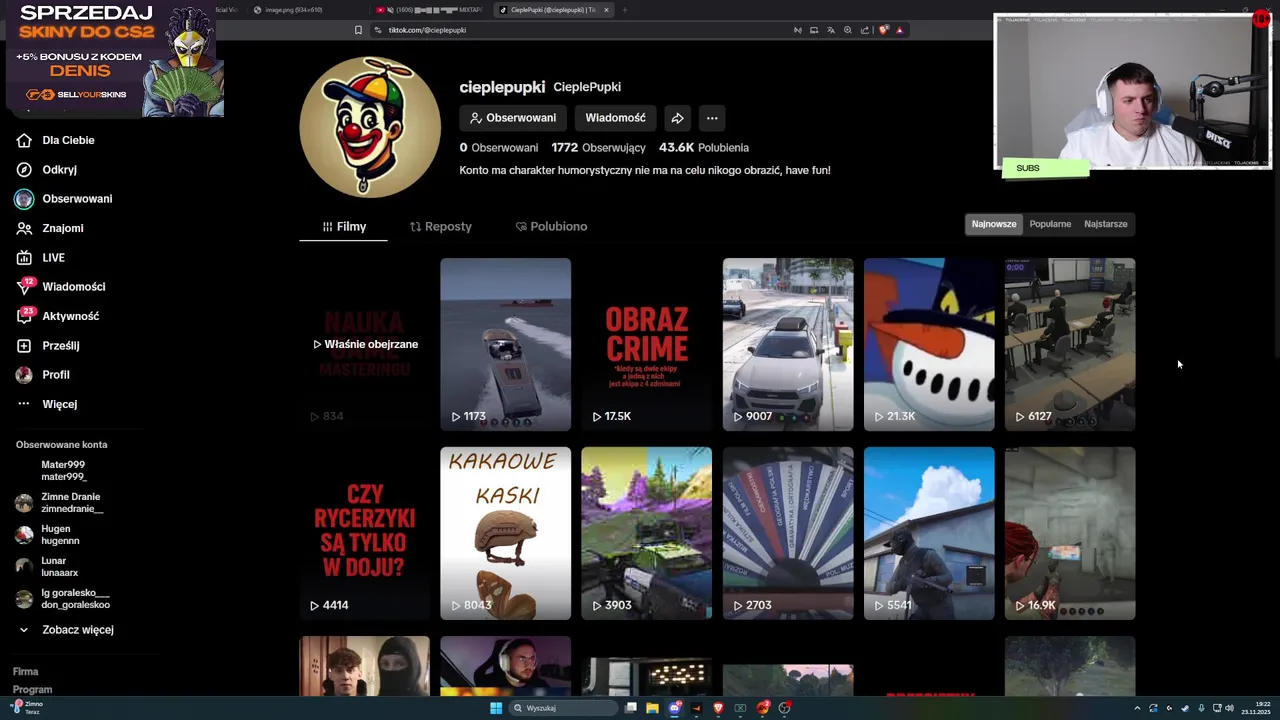Play the snowman video with 21.3K views
This screenshot has width=1280, height=720.
[x=929, y=345]
